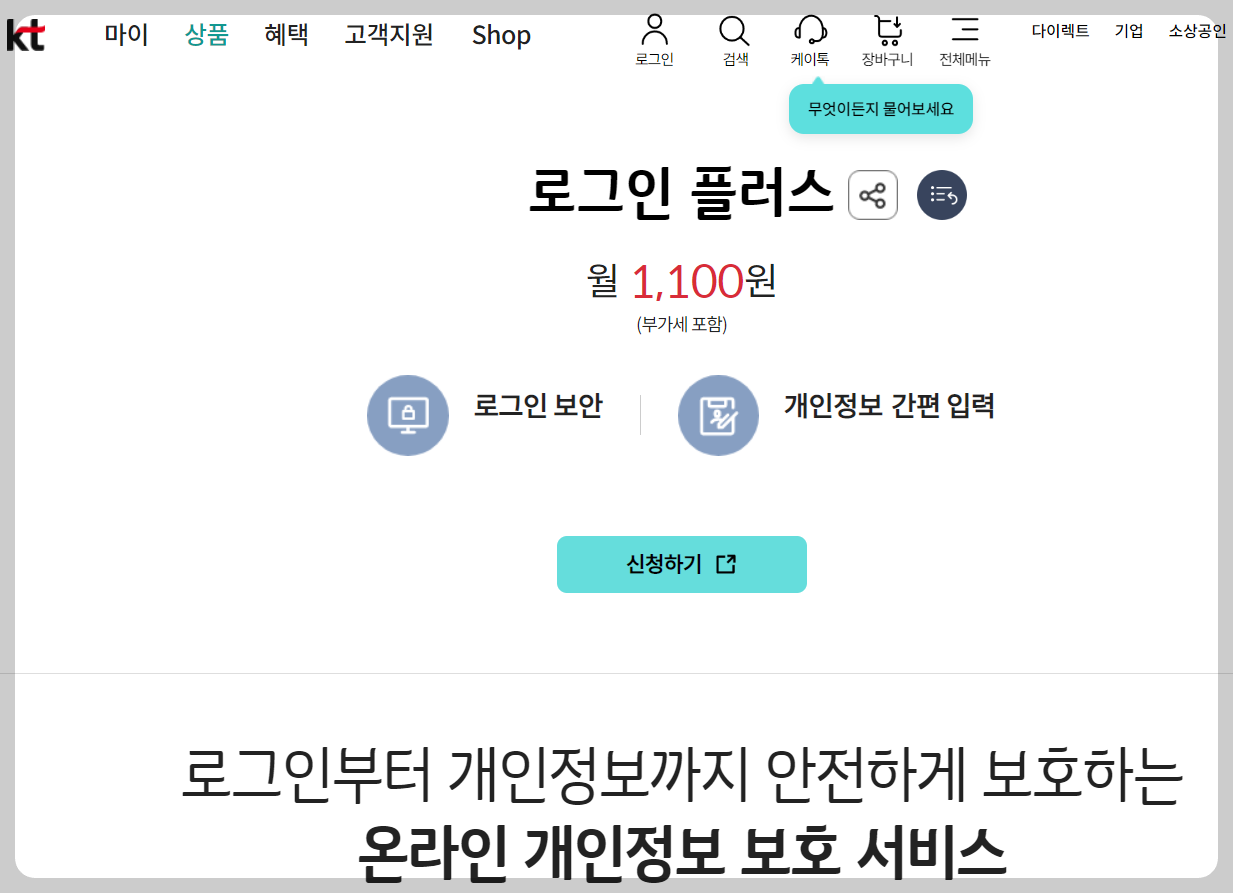This screenshot has width=1233, height=893.
Task: Click the kt logo
Action: pos(25,36)
